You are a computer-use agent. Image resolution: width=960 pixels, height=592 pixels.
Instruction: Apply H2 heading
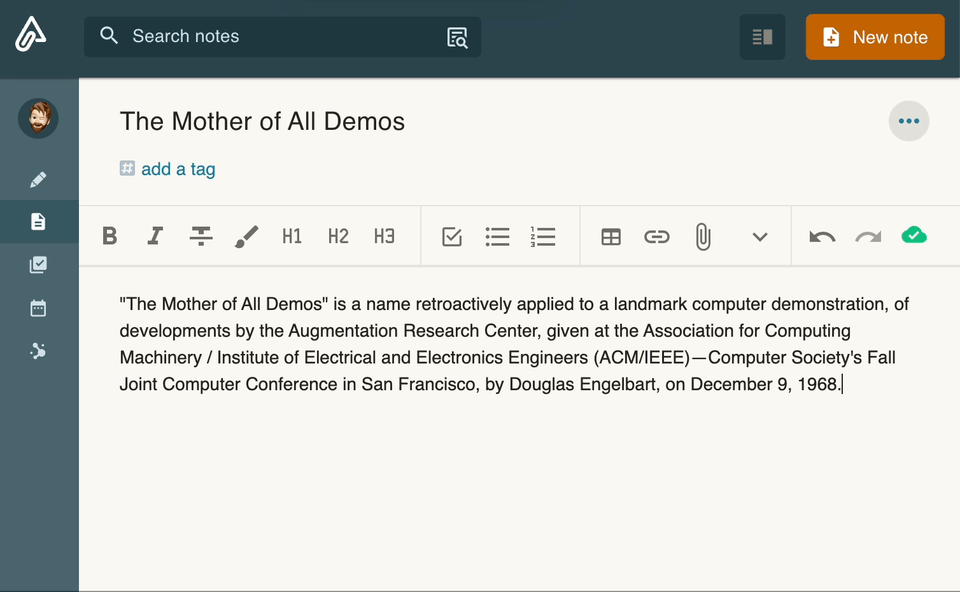[338, 236]
